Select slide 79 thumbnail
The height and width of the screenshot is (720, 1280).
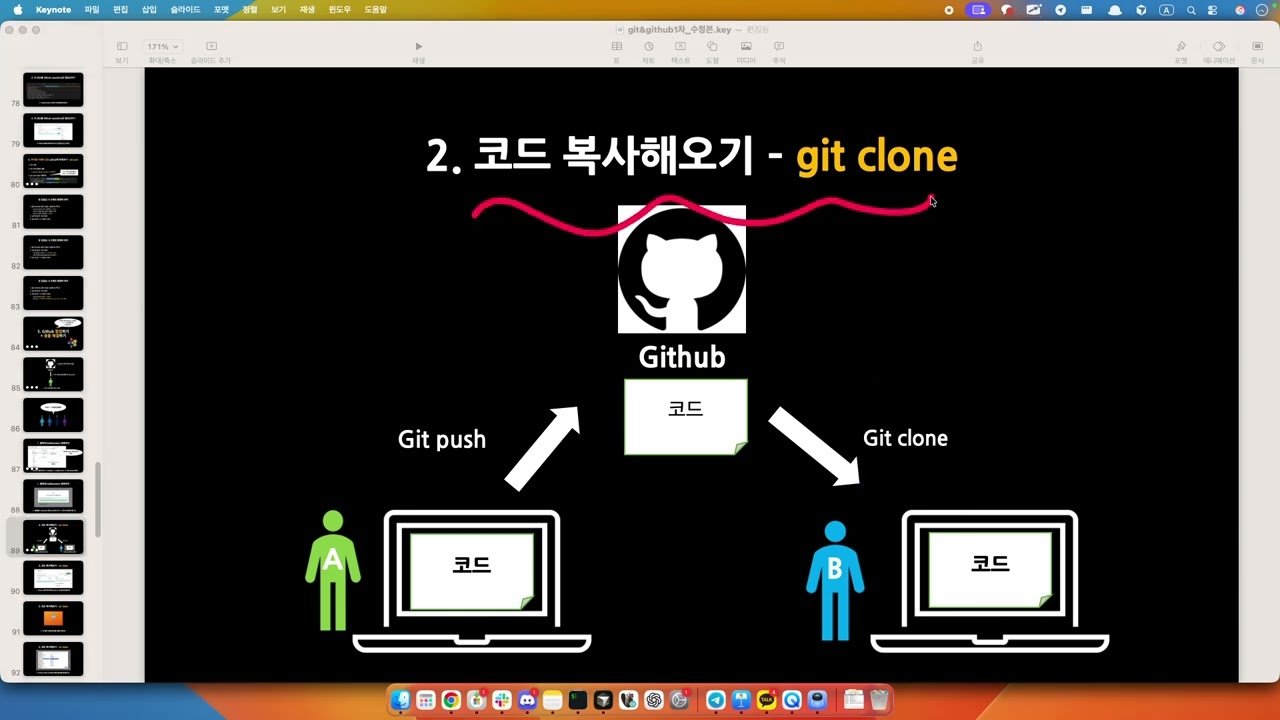(x=53, y=130)
